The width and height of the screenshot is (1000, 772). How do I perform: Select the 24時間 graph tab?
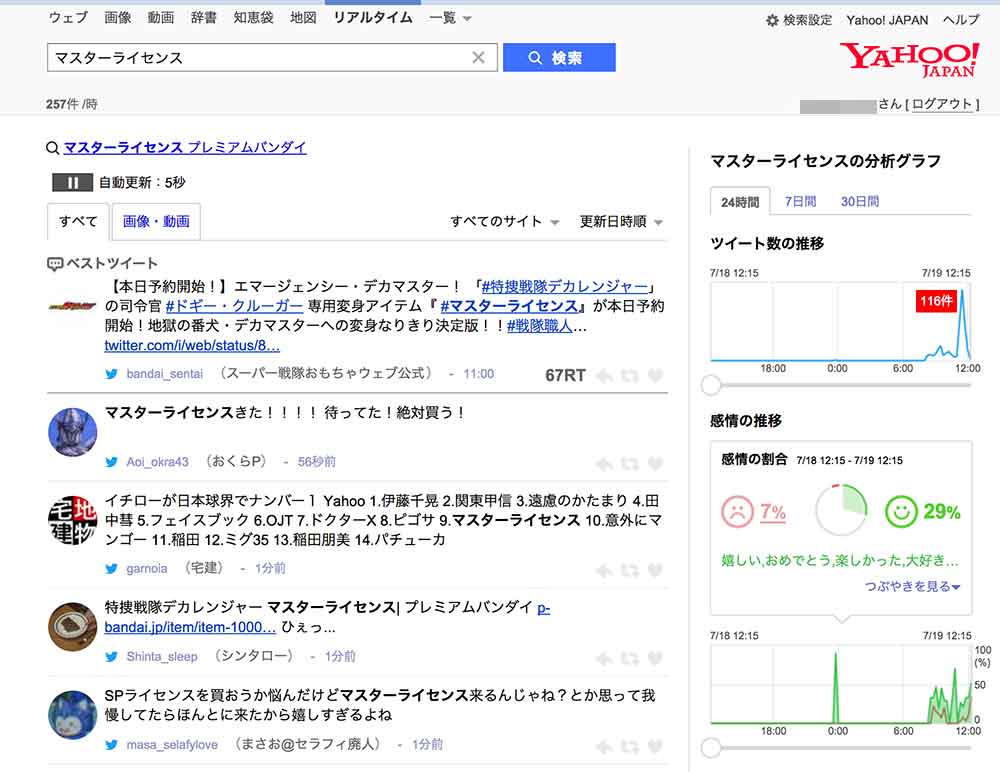[740, 202]
